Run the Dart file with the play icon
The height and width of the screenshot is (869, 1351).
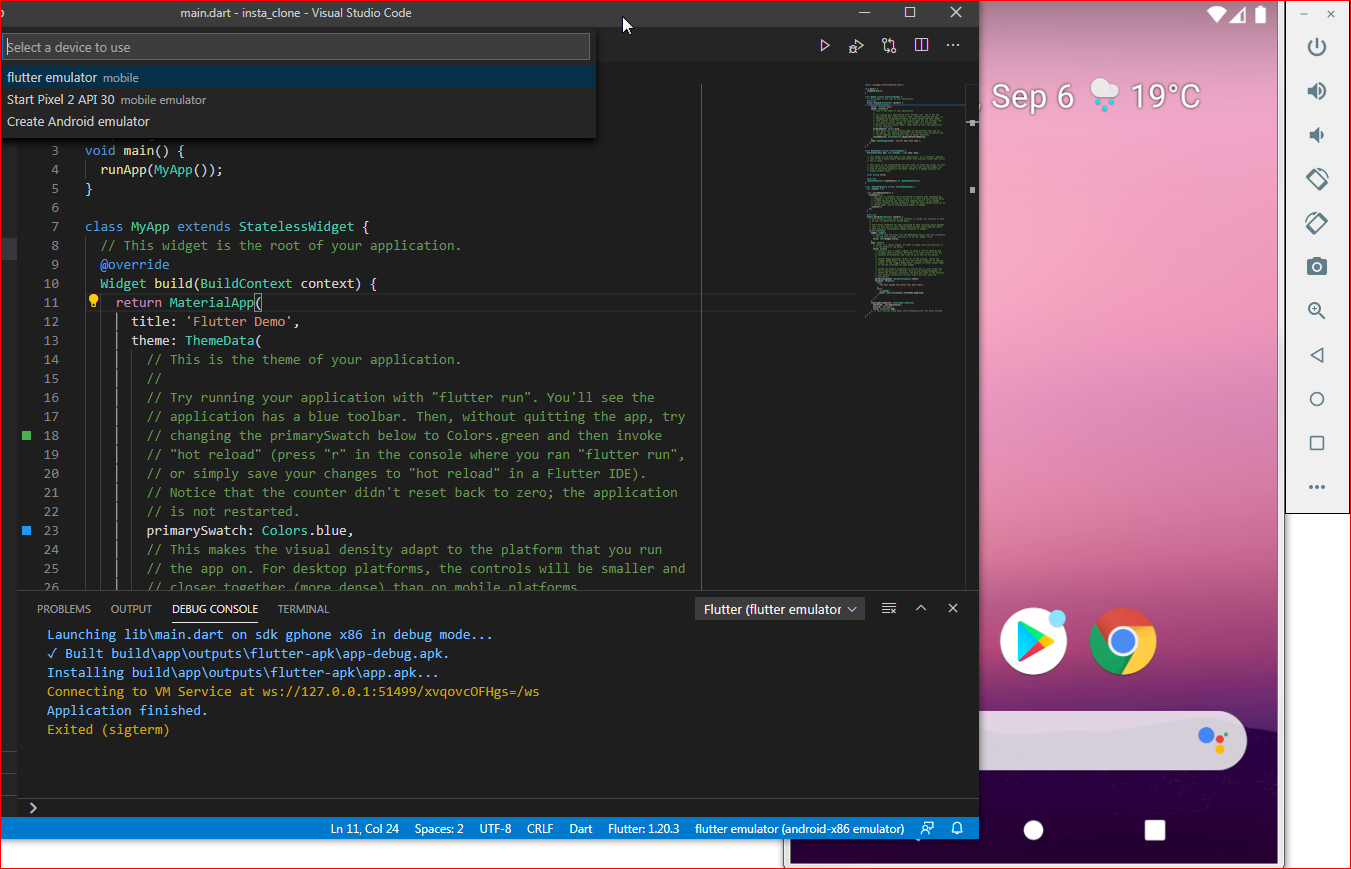[824, 46]
